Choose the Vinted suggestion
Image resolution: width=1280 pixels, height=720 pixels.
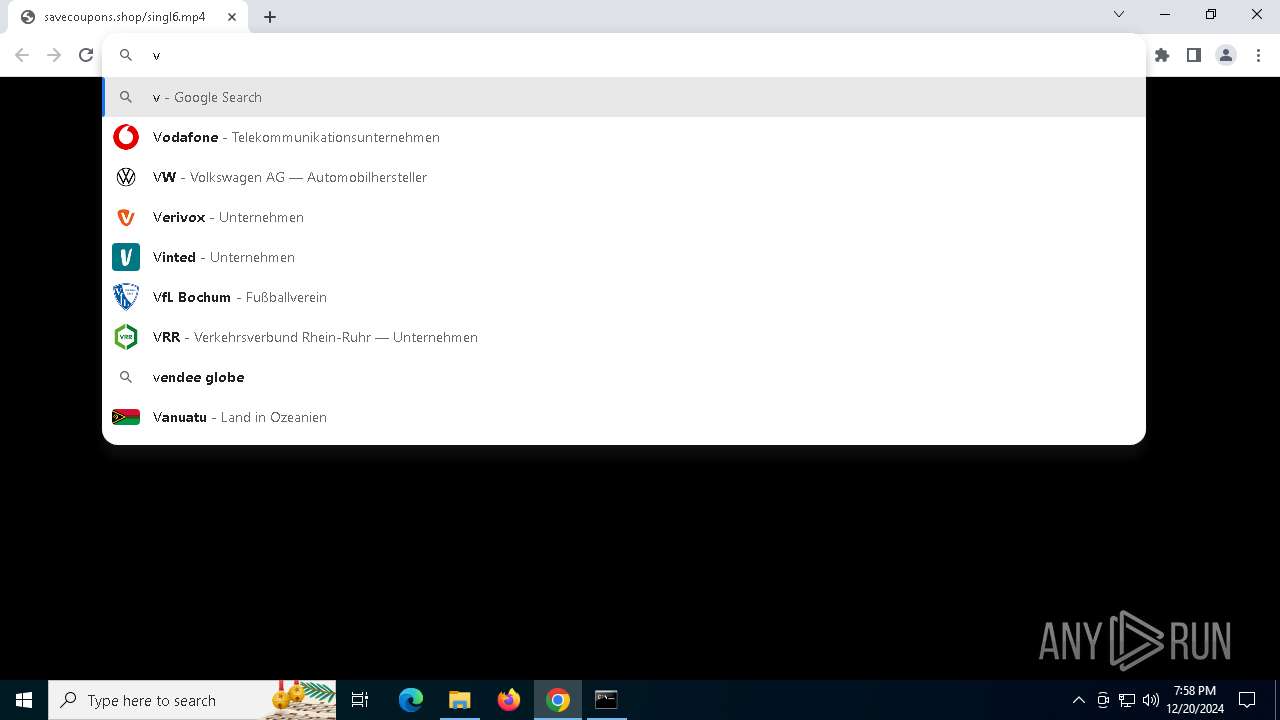(624, 257)
